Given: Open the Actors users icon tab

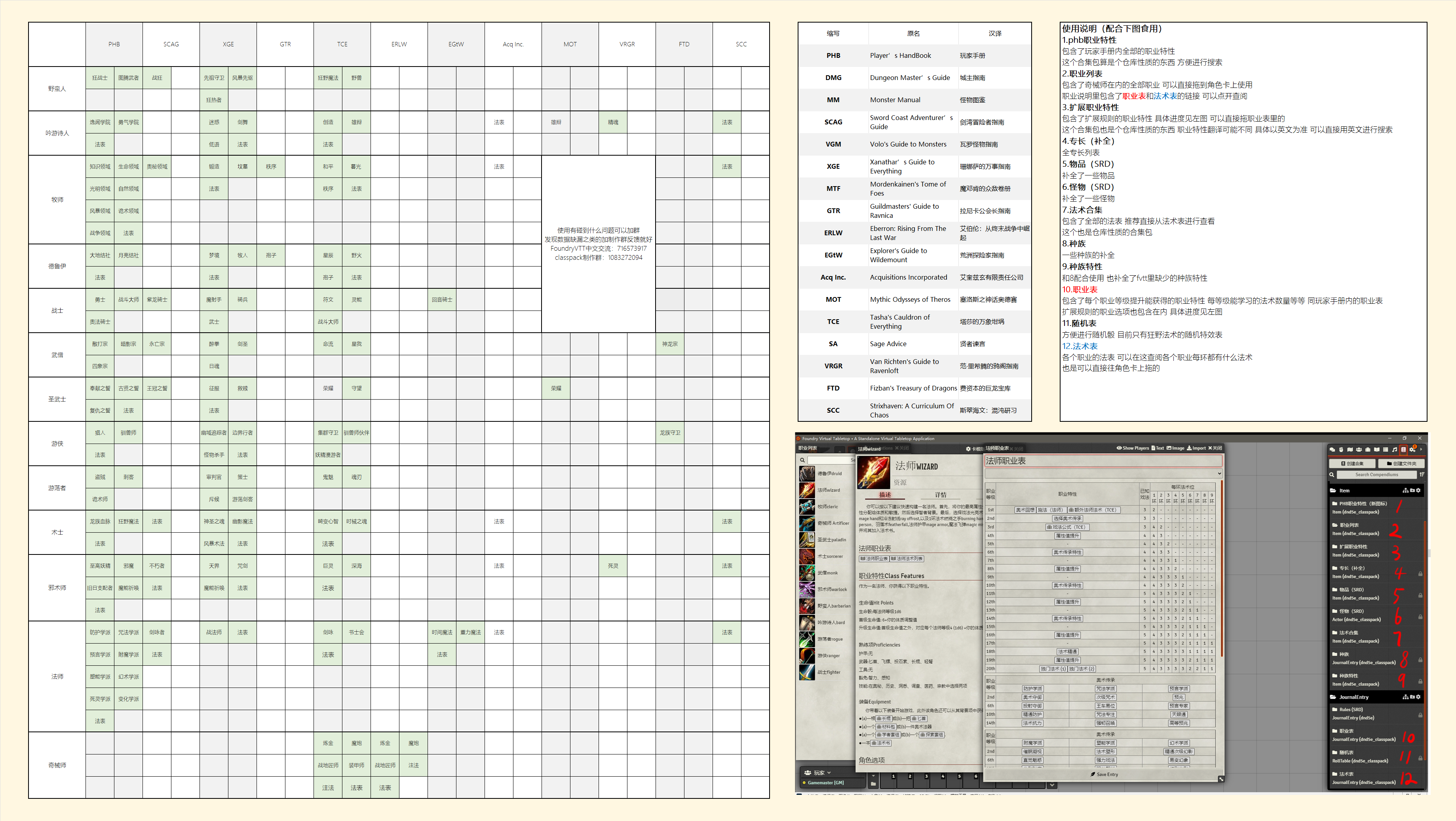Looking at the screenshot, I should point(1359,450).
